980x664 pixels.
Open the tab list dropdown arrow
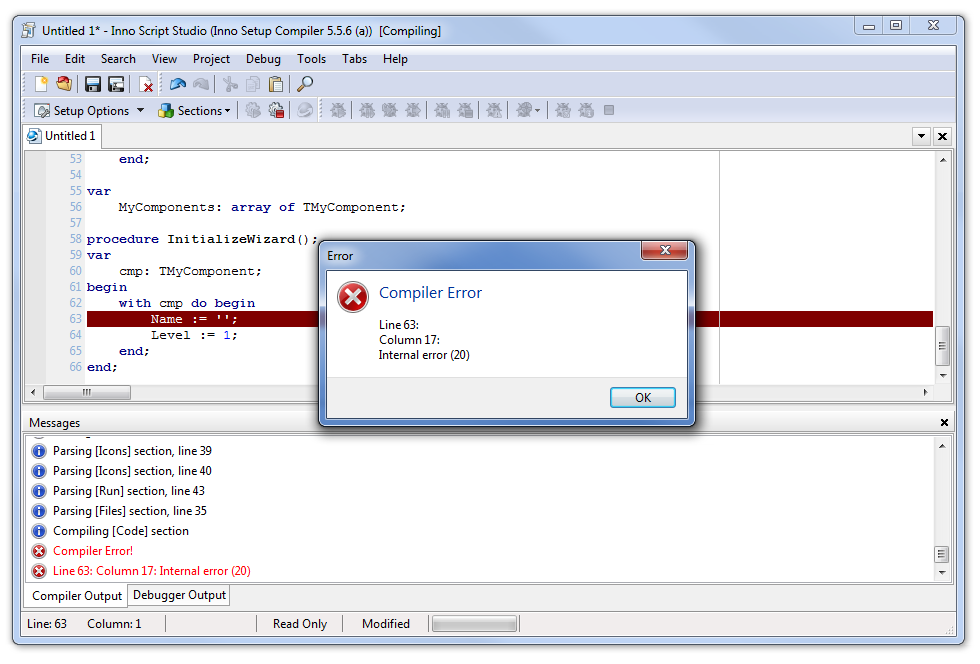click(x=921, y=136)
